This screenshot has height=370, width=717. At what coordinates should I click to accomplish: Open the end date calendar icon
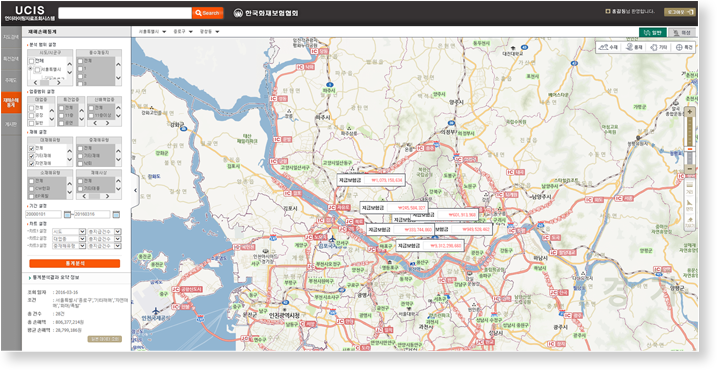coord(116,214)
